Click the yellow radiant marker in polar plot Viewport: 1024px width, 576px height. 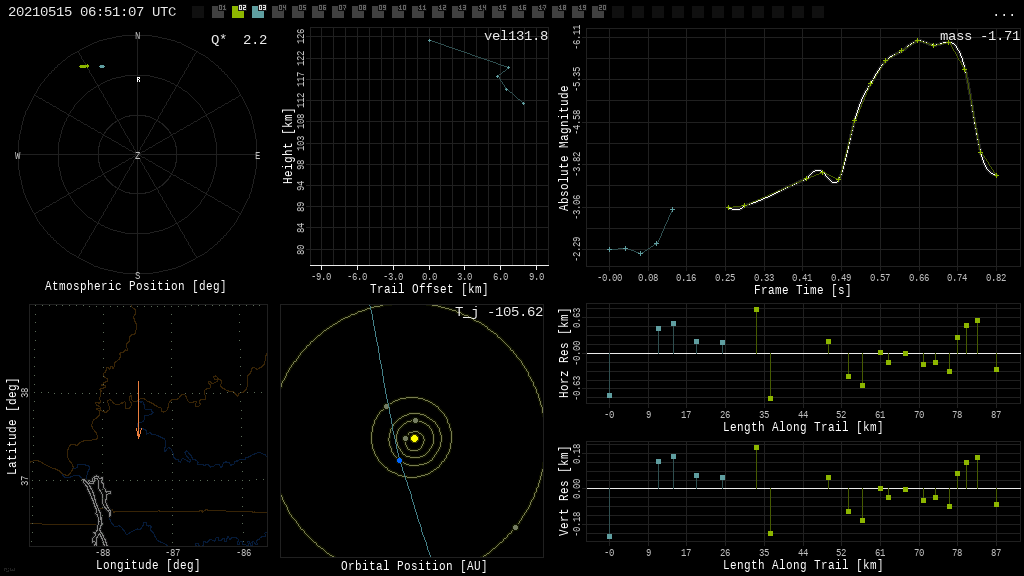click(x=84, y=66)
